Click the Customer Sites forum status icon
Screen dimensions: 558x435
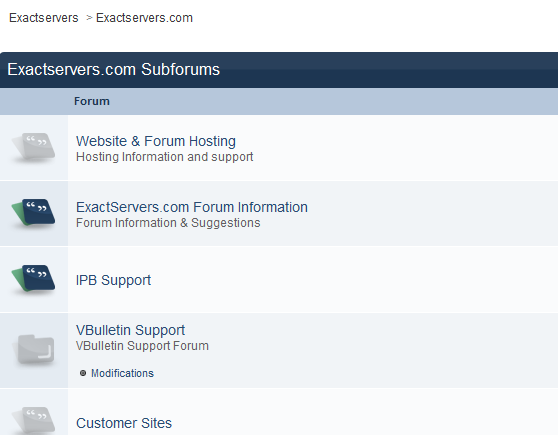[x=33, y=421]
